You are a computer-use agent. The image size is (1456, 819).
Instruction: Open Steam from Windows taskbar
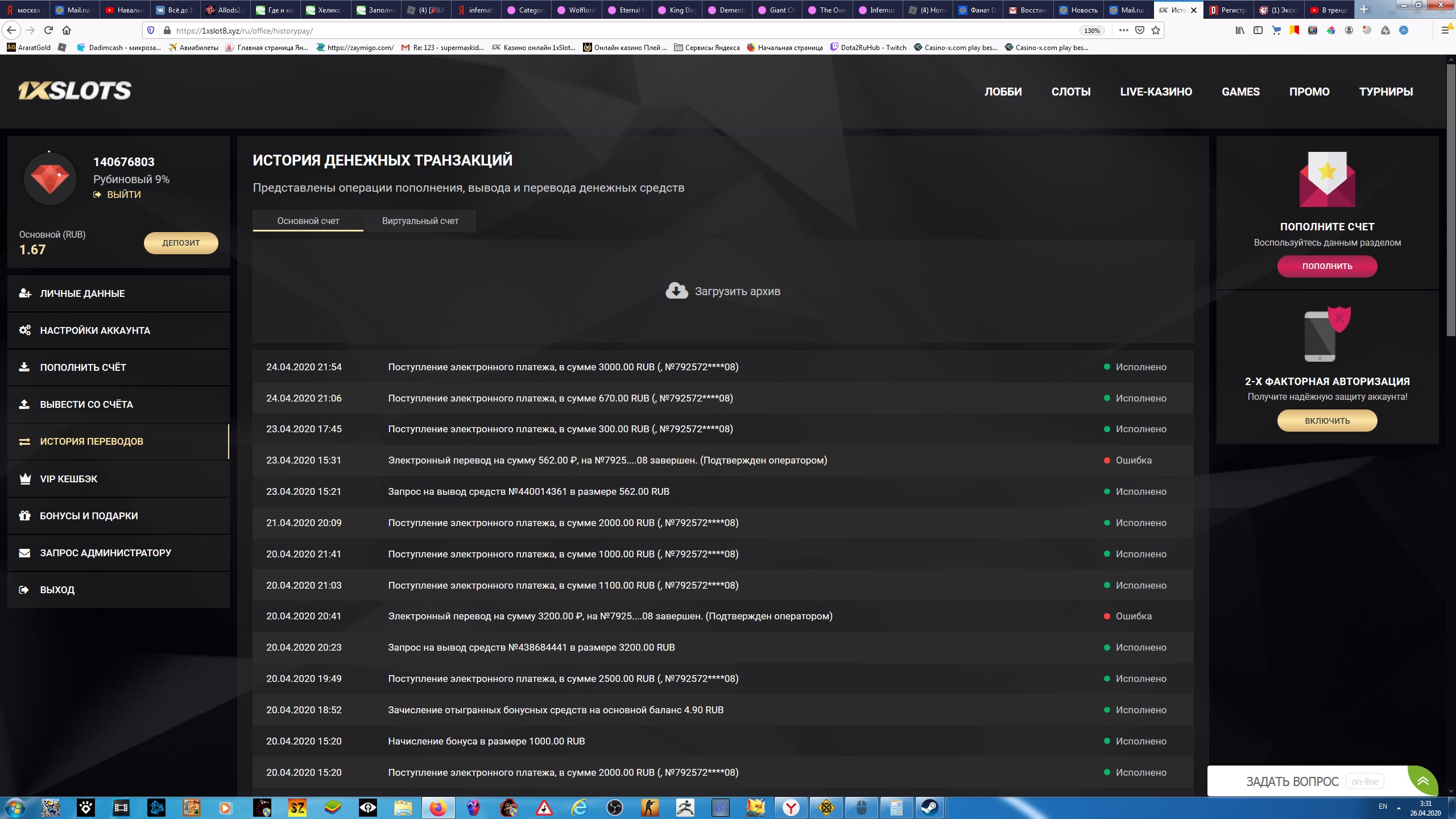929,807
